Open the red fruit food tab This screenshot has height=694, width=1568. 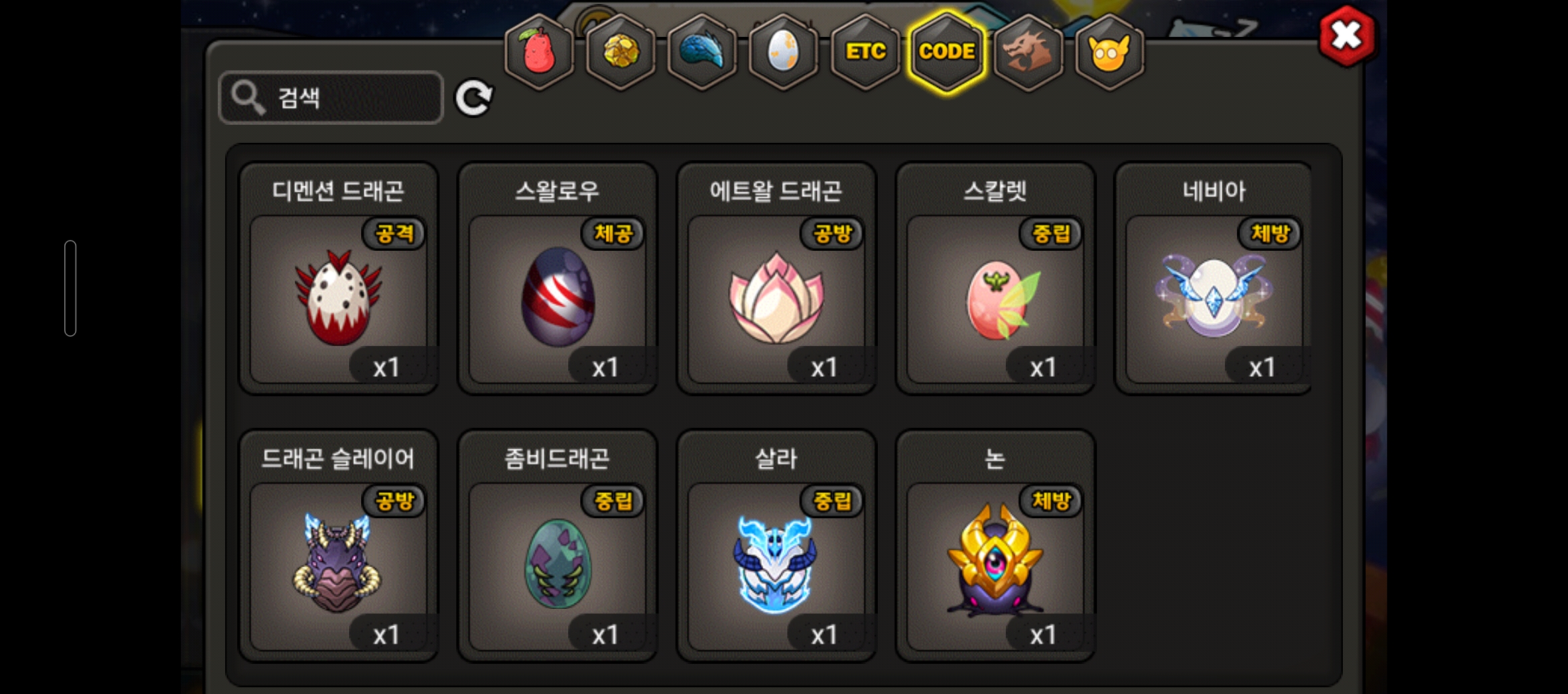[x=539, y=52]
